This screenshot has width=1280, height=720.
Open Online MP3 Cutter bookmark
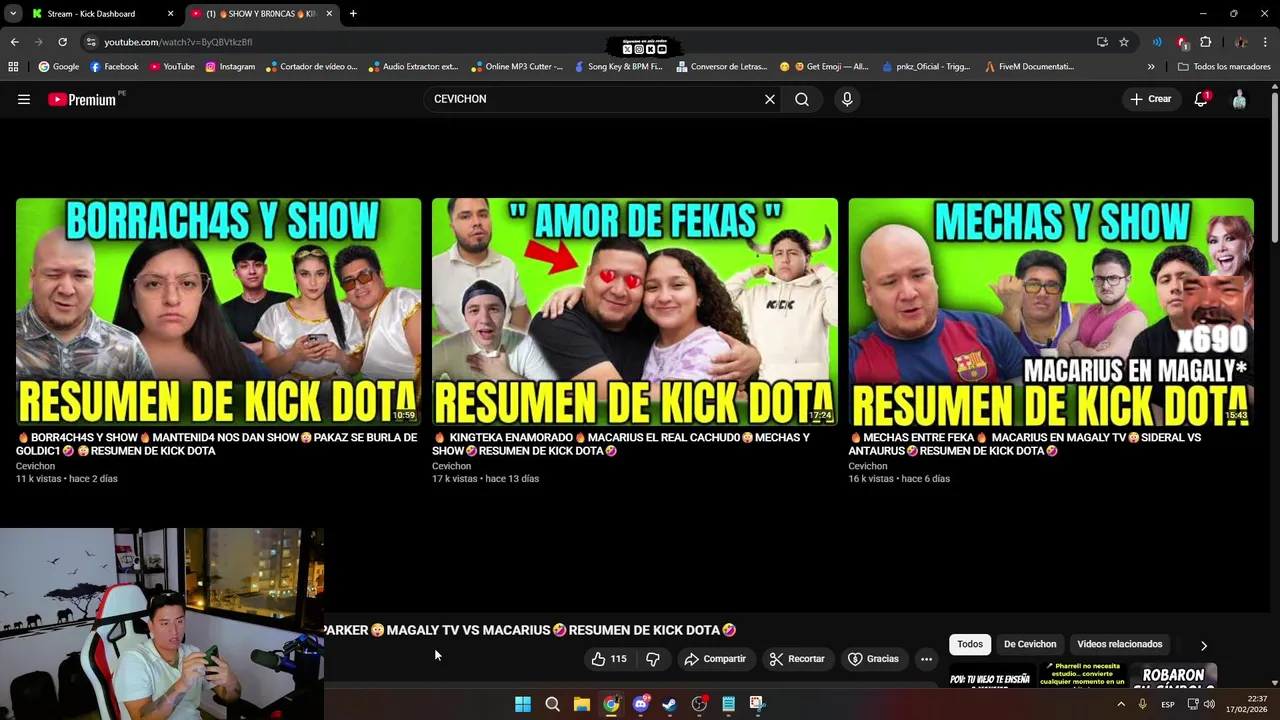tap(516, 67)
